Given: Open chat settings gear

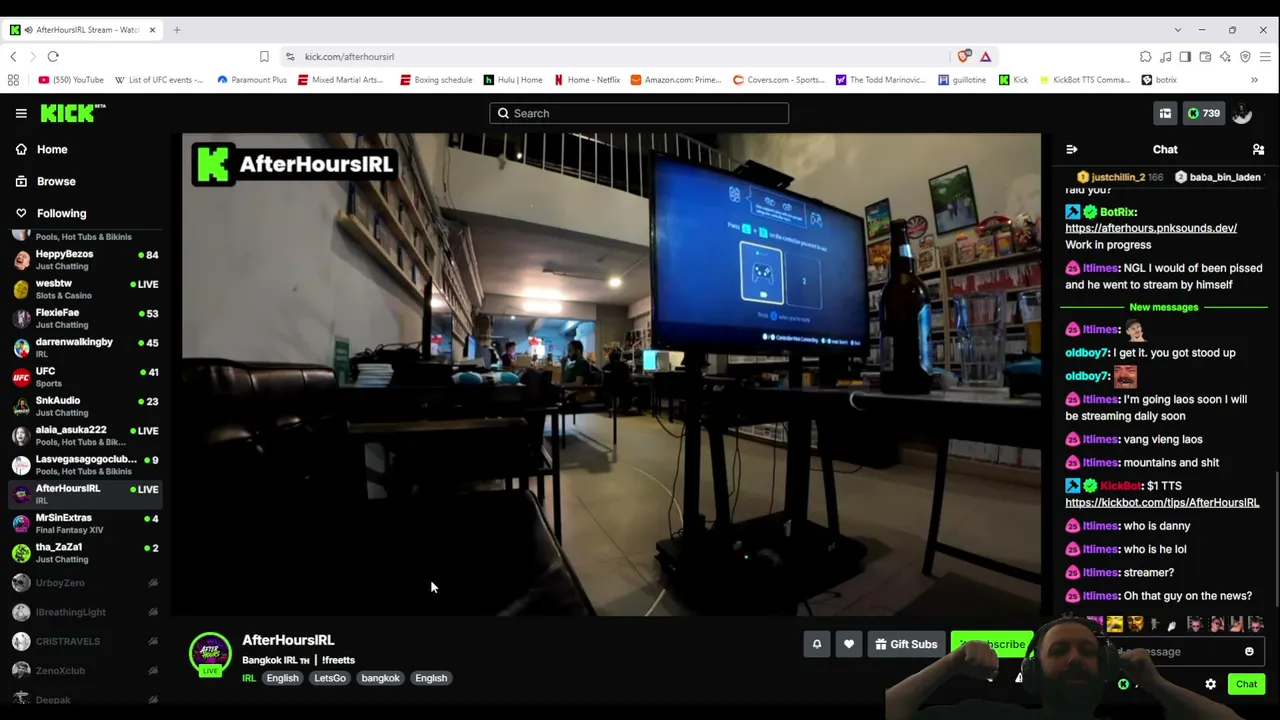Looking at the screenshot, I should [x=1210, y=684].
